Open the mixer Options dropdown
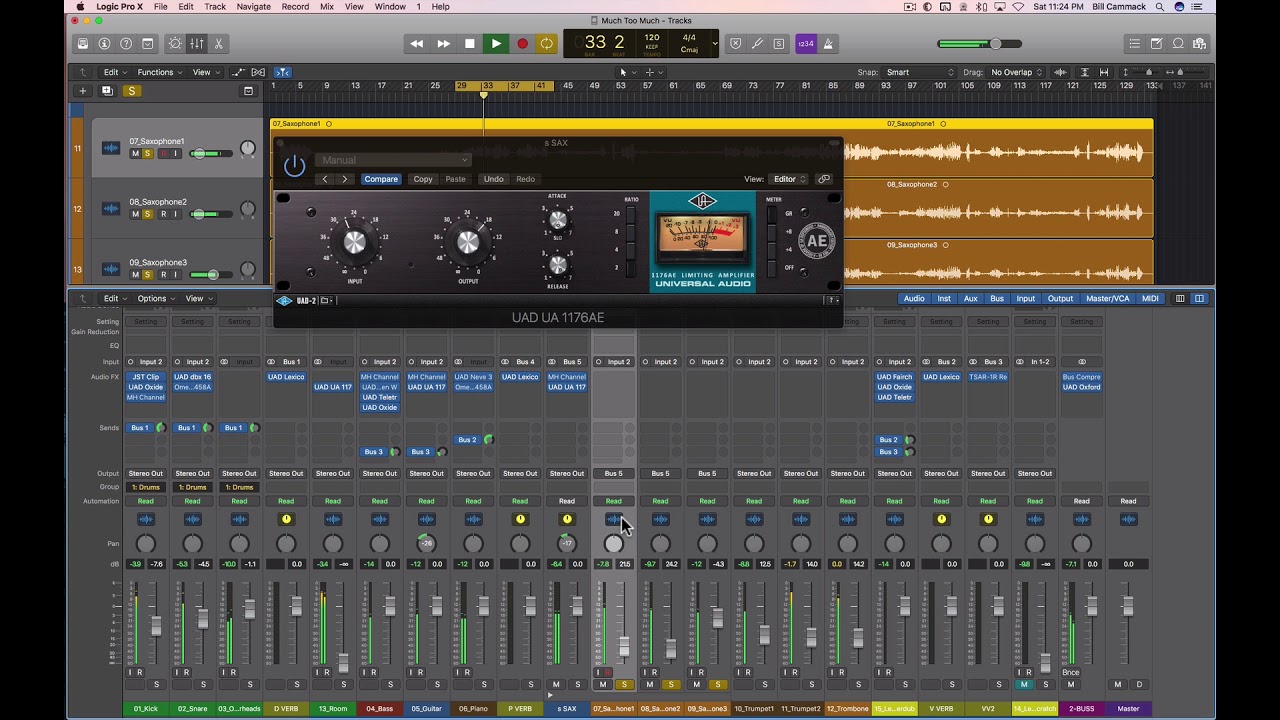The width and height of the screenshot is (1280, 720). 156,298
